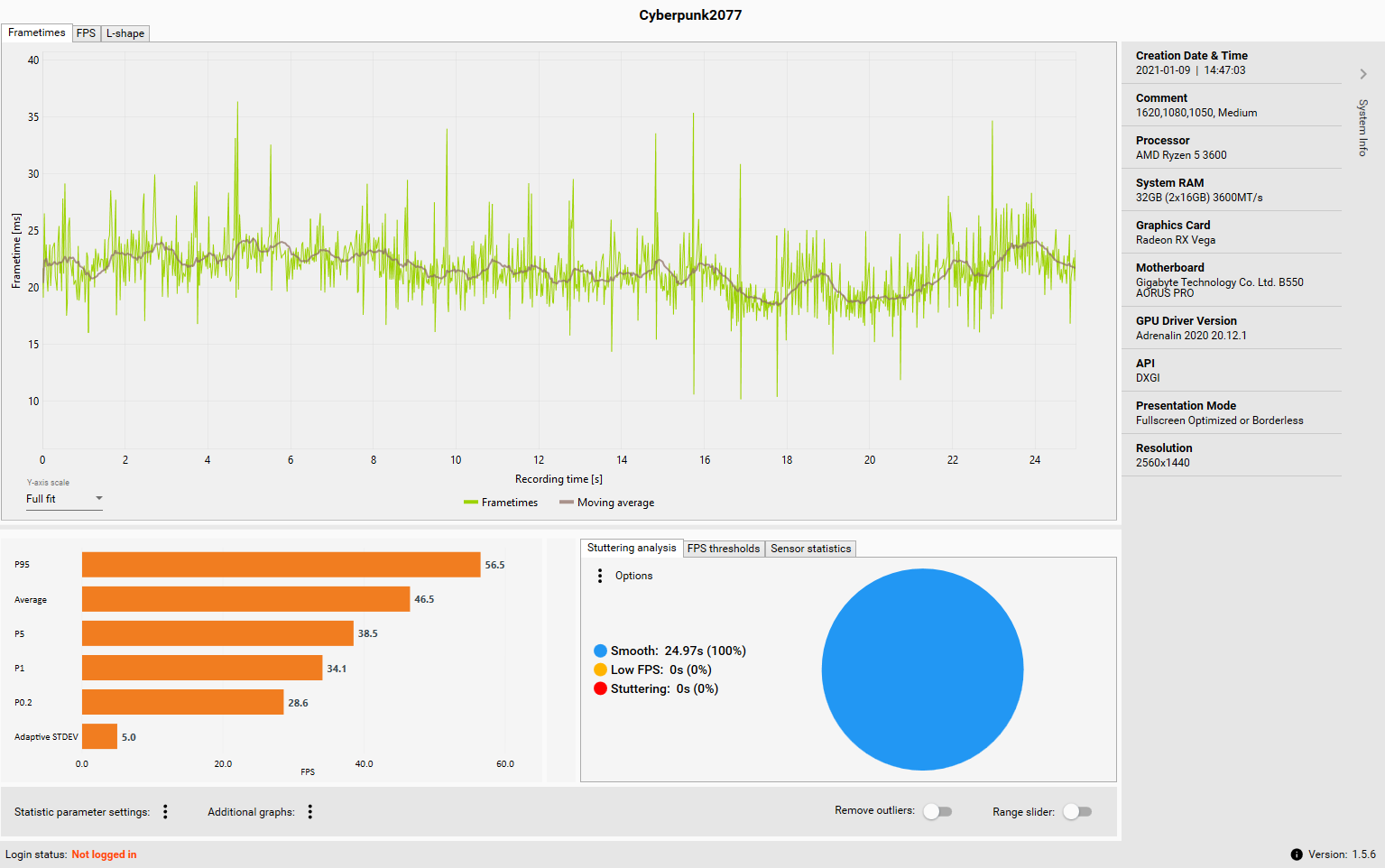
Task: Open the L-shape tab
Action: coord(125,33)
